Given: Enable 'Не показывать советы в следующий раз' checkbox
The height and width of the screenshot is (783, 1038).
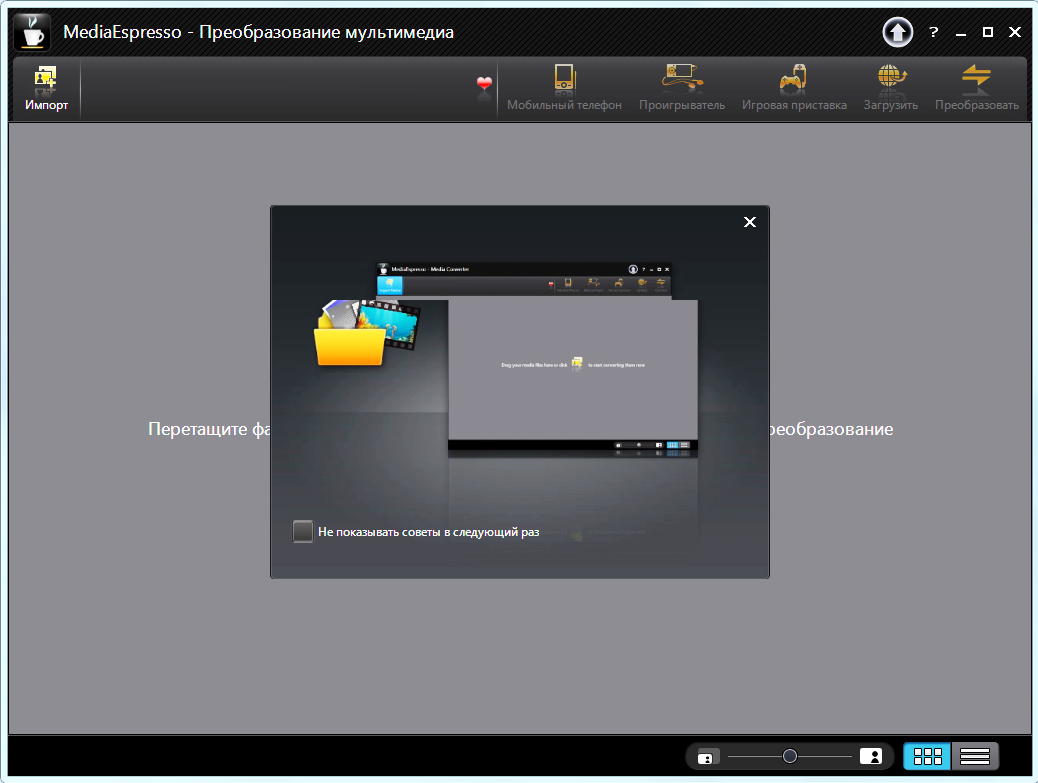Looking at the screenshot, I should [x=303, y=532].
